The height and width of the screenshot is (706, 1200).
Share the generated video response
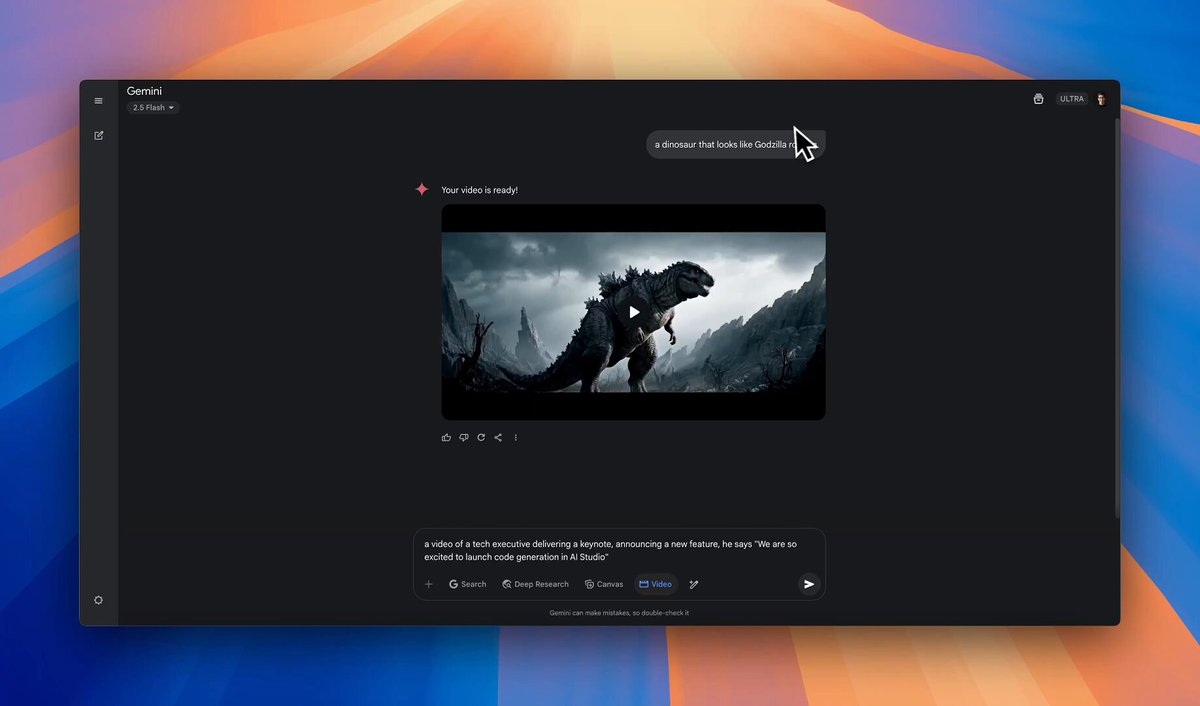(x=498, y=437)
